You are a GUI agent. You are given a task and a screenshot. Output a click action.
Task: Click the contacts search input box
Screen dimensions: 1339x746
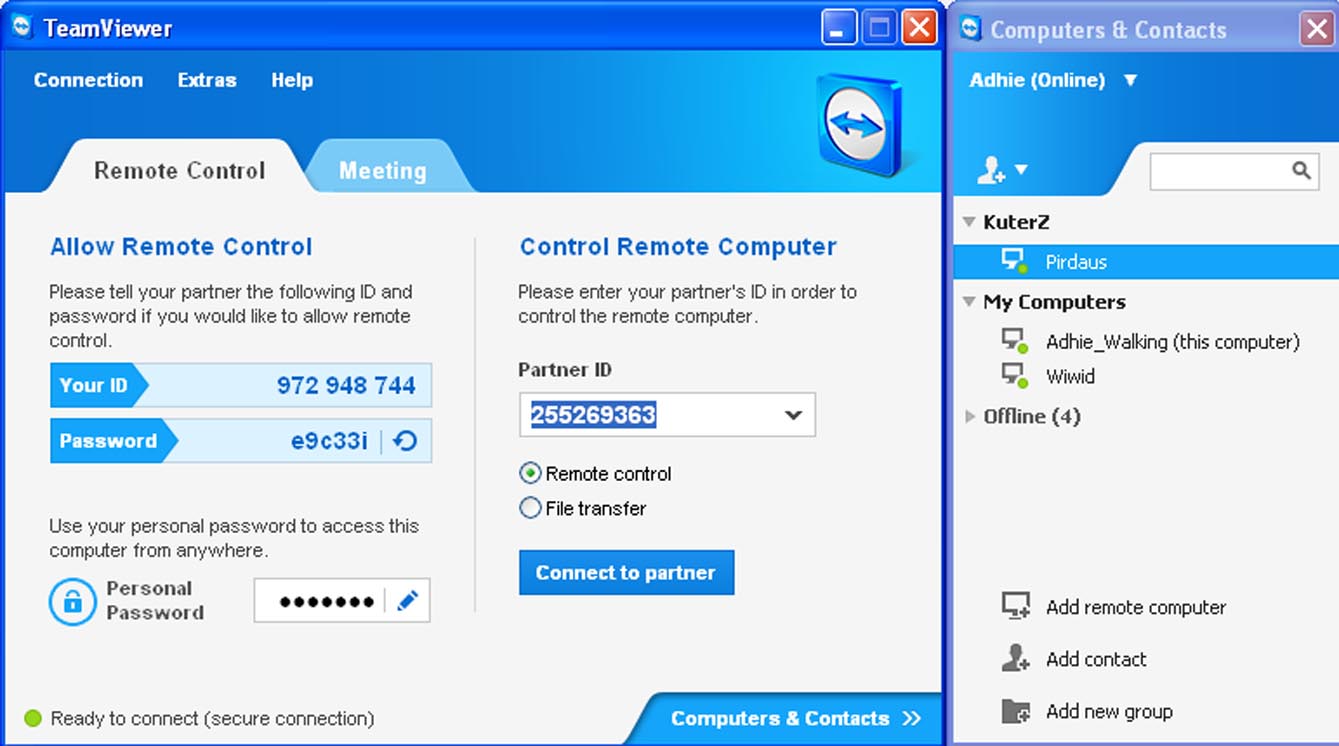(x=1234, y=171)
